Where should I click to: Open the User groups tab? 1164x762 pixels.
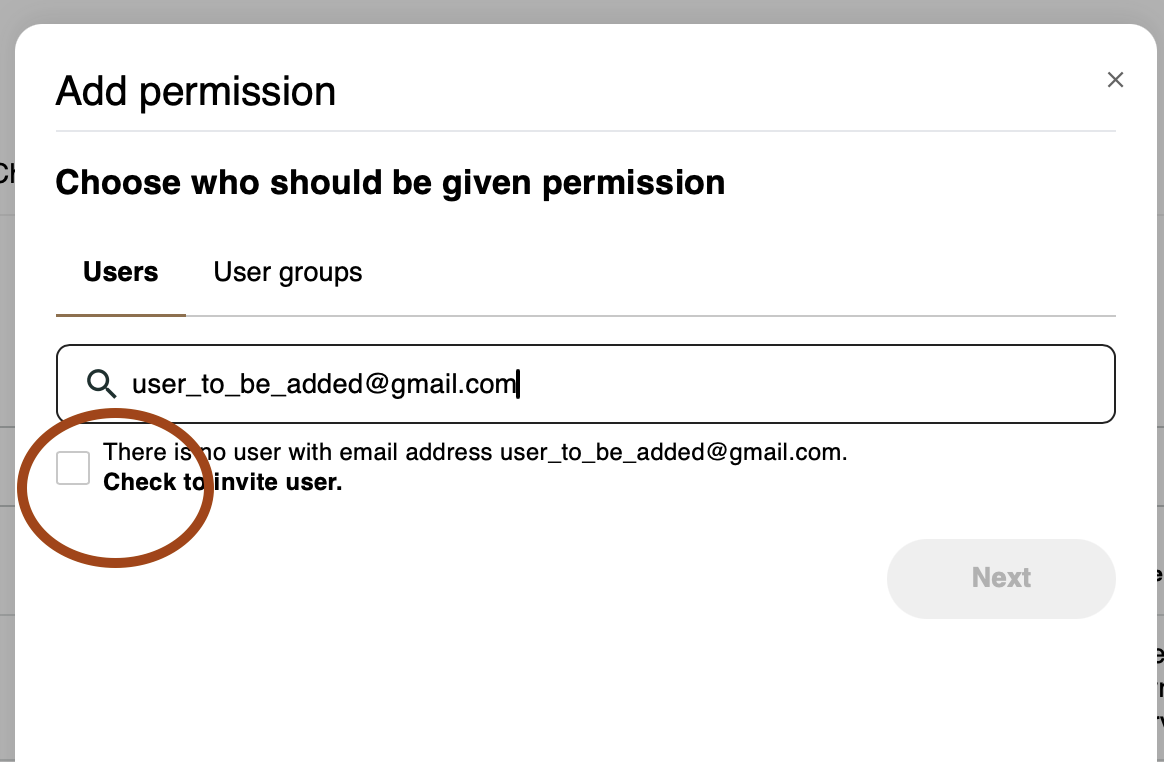click(x=288, y=272)
